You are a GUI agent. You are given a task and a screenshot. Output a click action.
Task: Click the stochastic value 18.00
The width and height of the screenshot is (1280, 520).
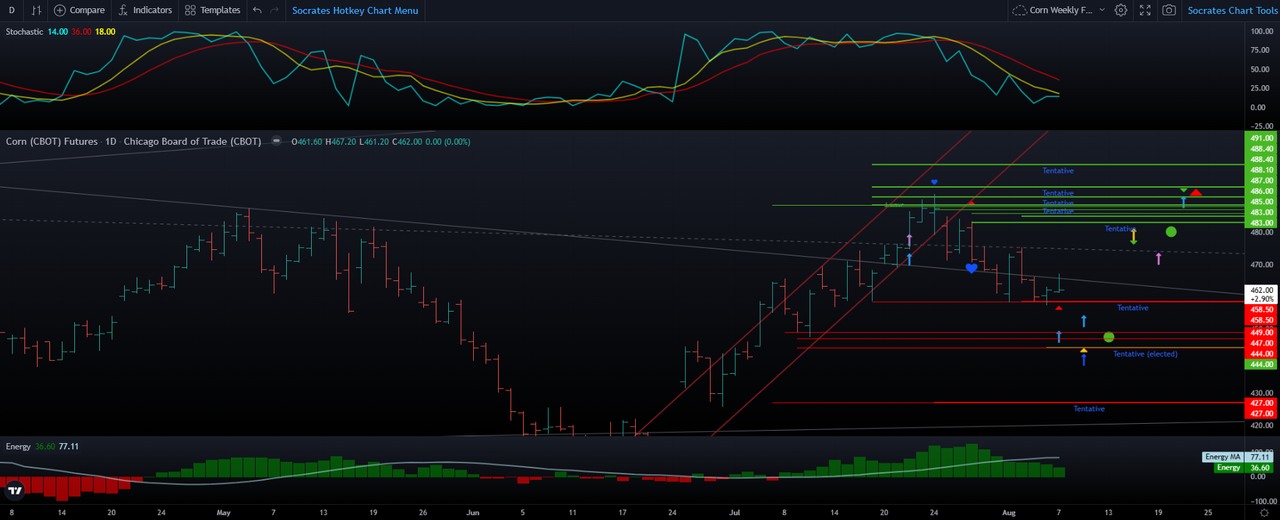pyautogui.click(x=105, y=32)
